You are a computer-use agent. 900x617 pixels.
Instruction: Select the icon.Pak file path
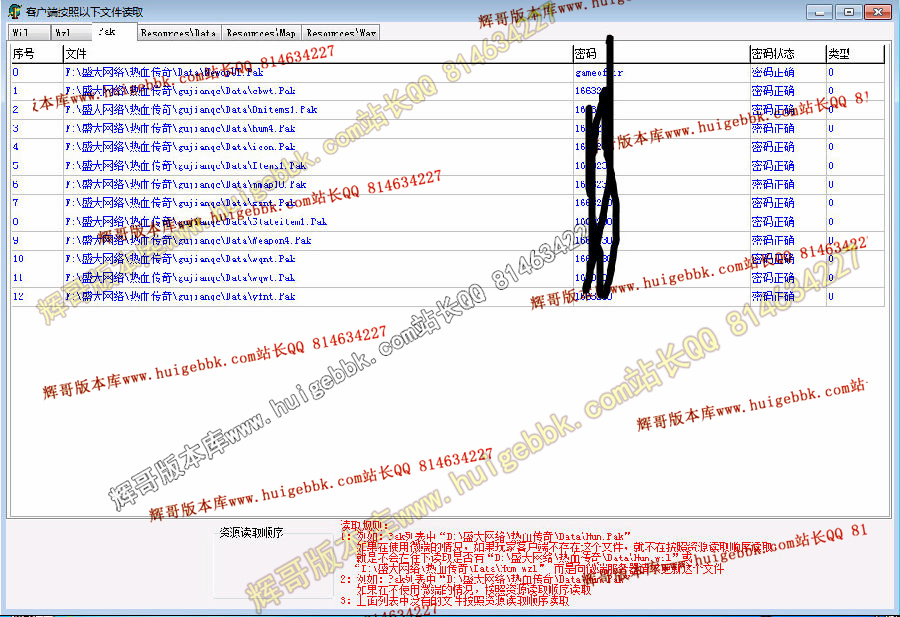(180, 147)
